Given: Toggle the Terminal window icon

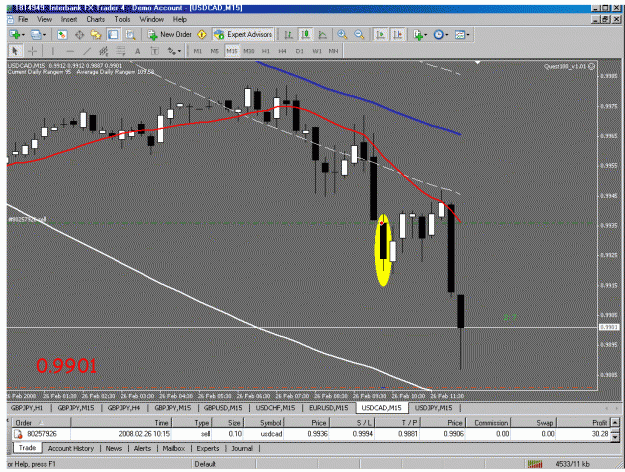Looking at the screenshot, I should click(x=113, y=35).
